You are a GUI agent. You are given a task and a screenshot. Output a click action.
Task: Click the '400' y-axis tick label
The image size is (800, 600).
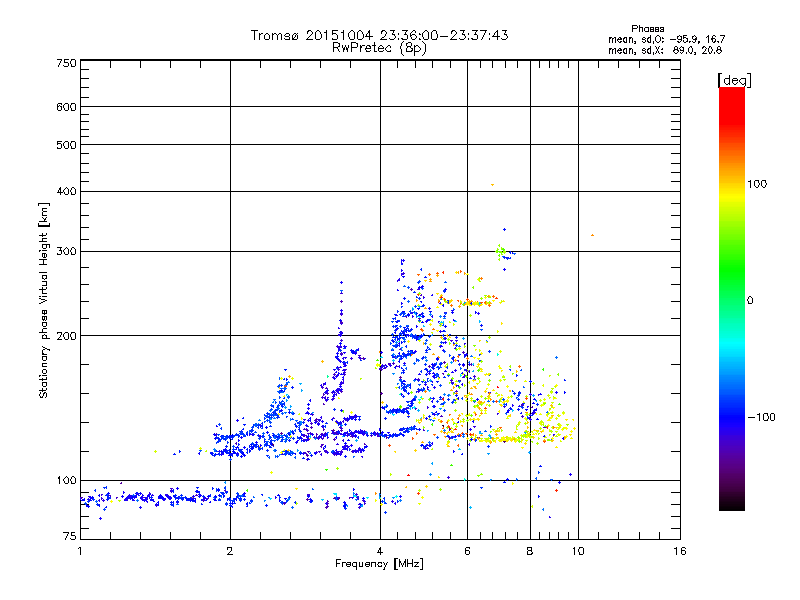(x=66, y=191)
